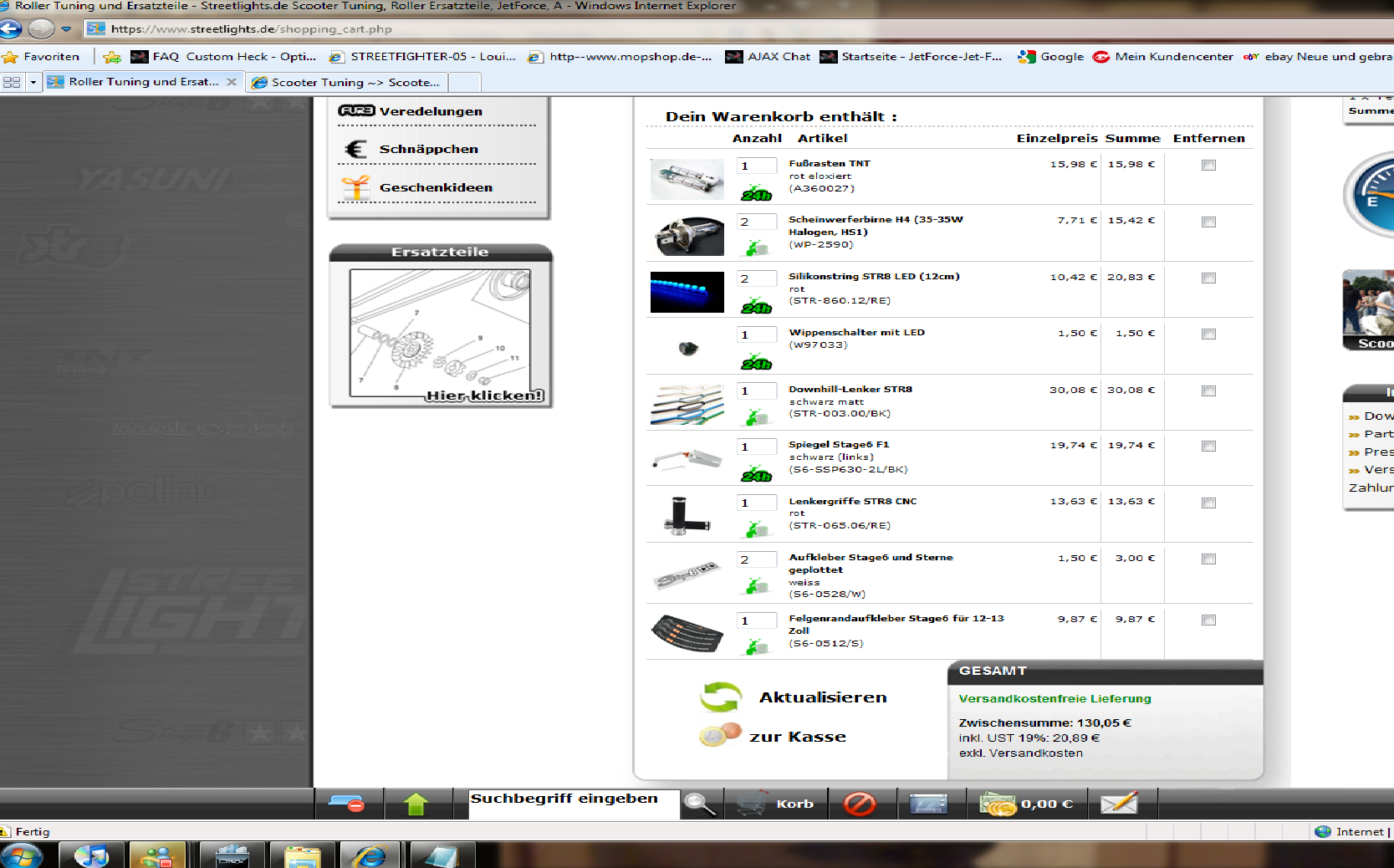The width and height of the screenshot is (1394, 868).
Task: Click the 24h delivery icon for Wippenschalter
Action: pos(756,362)
